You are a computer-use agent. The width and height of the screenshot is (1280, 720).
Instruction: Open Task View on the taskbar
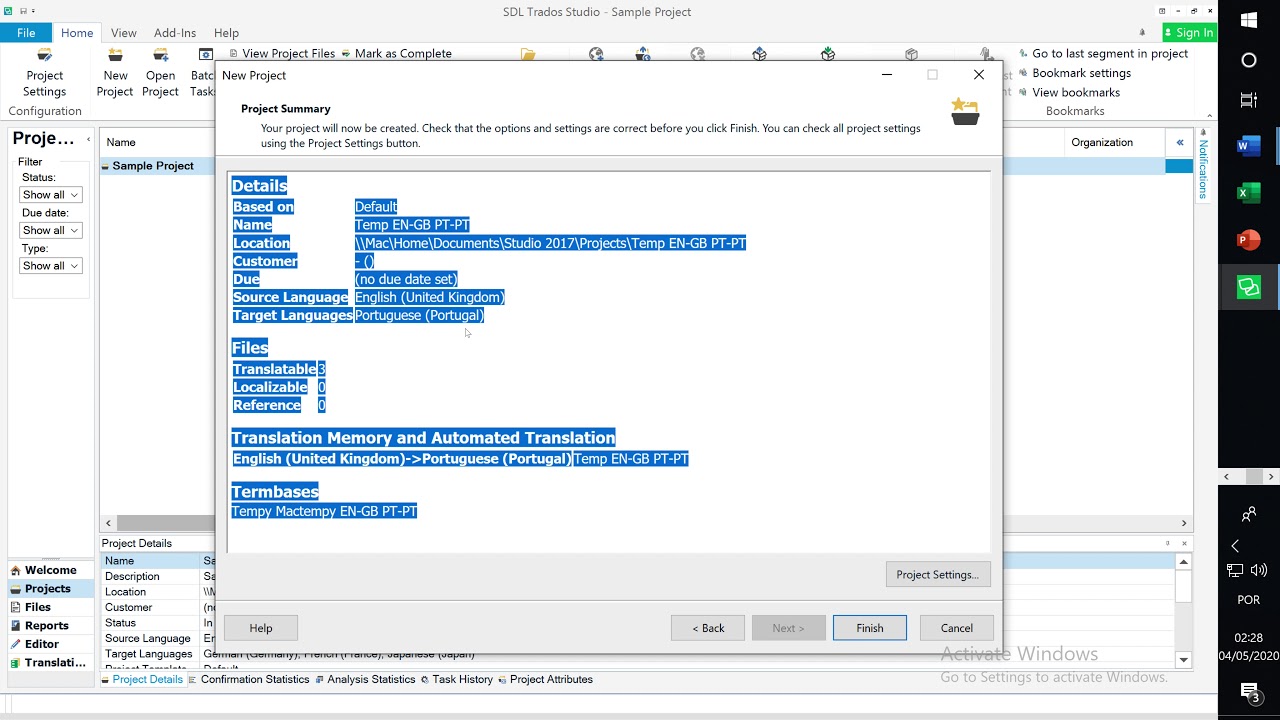[x=1249, y=100]
